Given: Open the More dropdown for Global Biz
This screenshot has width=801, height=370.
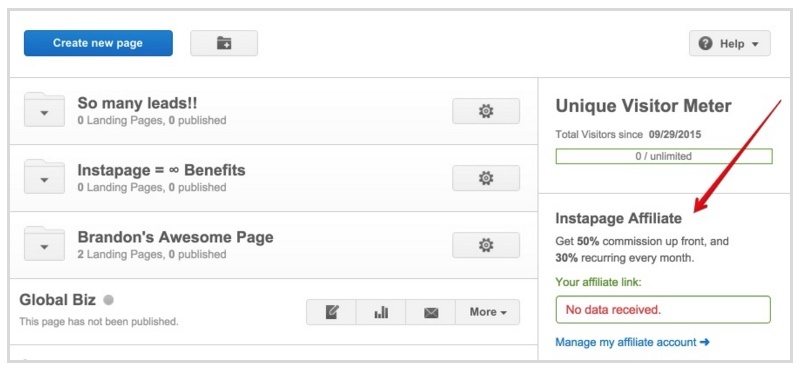Looking at the screenshot, I should pyautogui.click(x=487, y=312).
